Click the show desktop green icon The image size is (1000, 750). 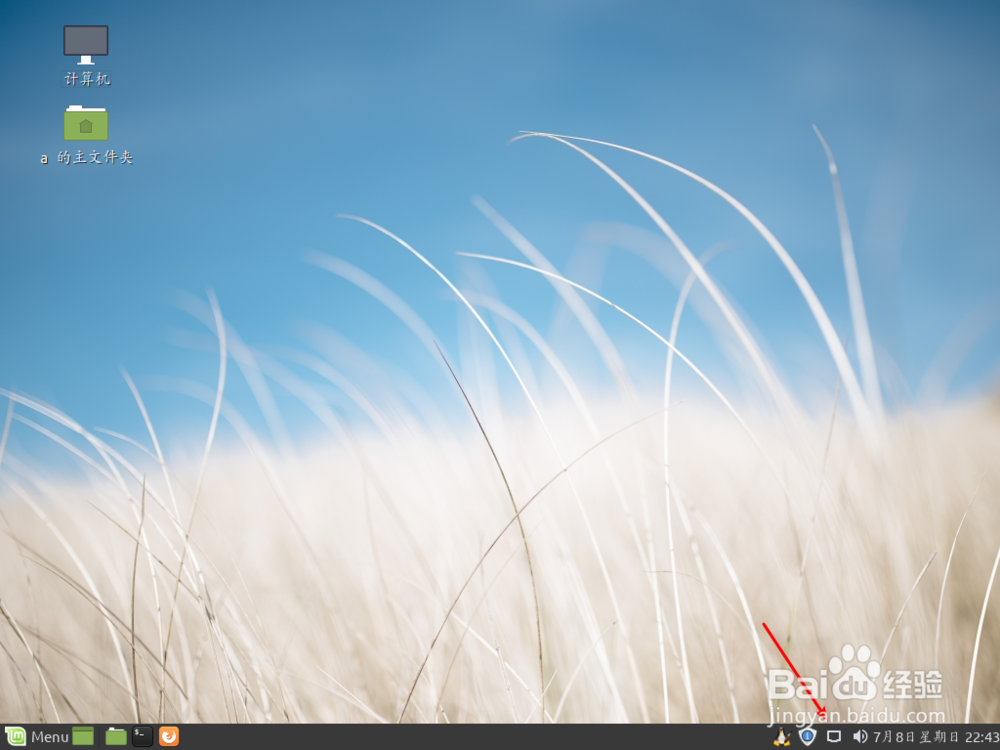(83, 737)
